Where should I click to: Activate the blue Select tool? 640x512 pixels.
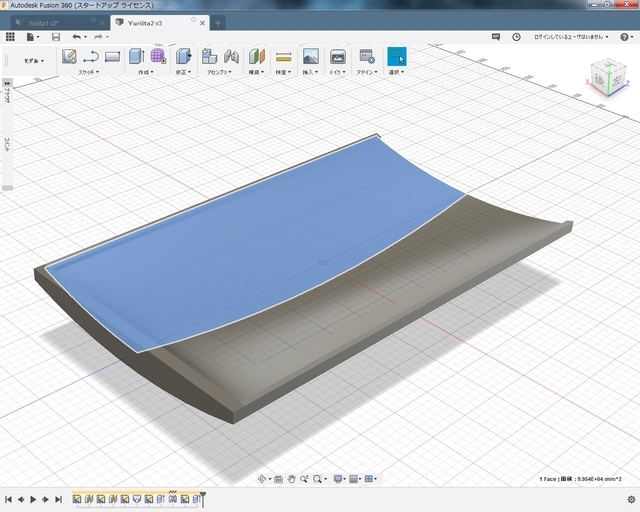[396, 56]
